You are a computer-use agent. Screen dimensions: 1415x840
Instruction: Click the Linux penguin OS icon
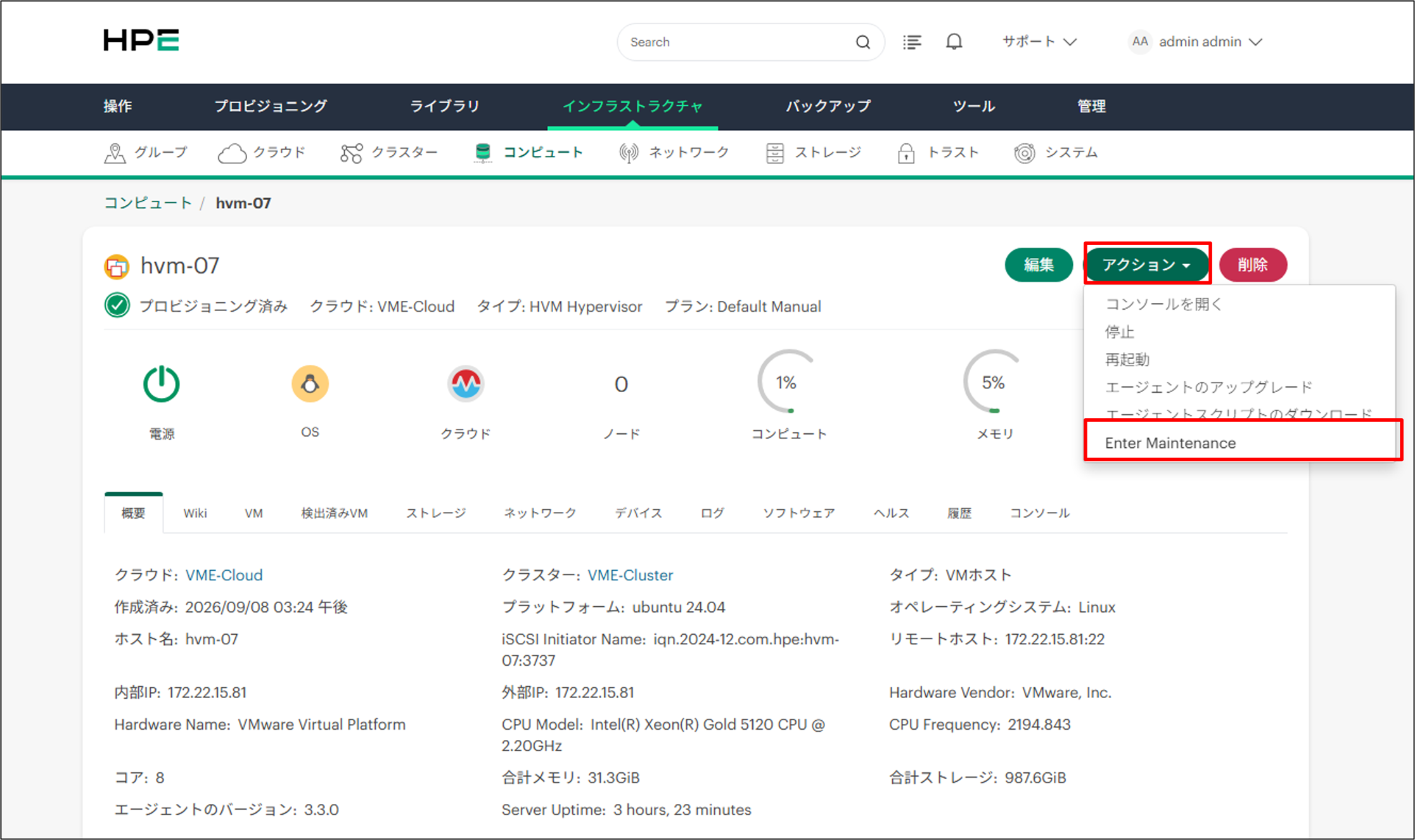click(310, 383)
